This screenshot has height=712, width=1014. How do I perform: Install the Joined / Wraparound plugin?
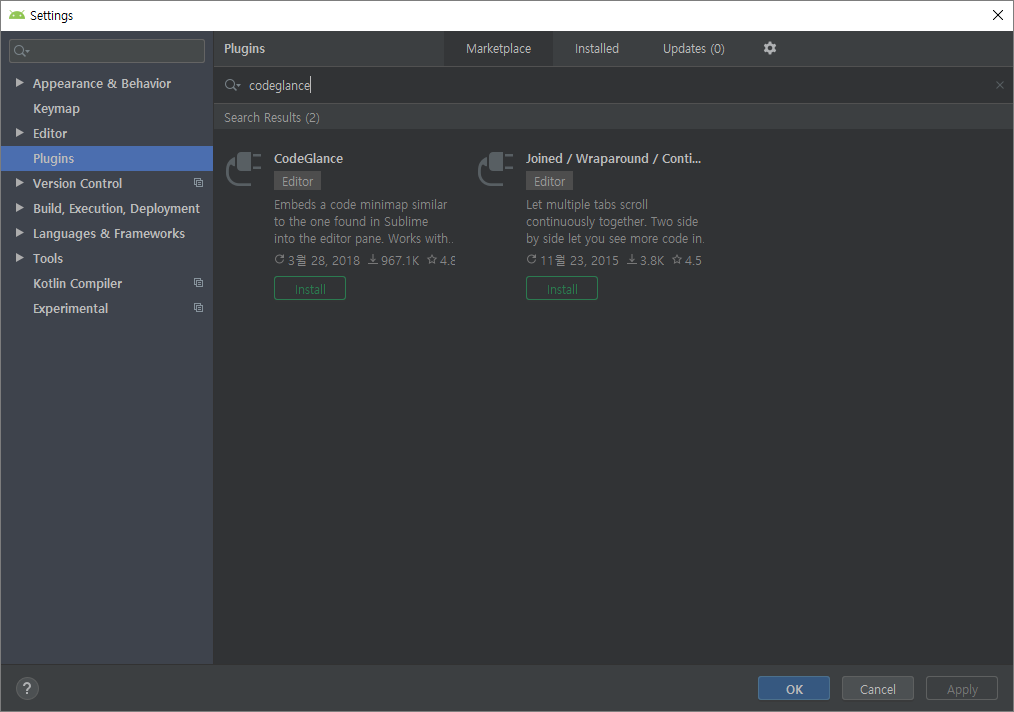[x=562, y=288]
